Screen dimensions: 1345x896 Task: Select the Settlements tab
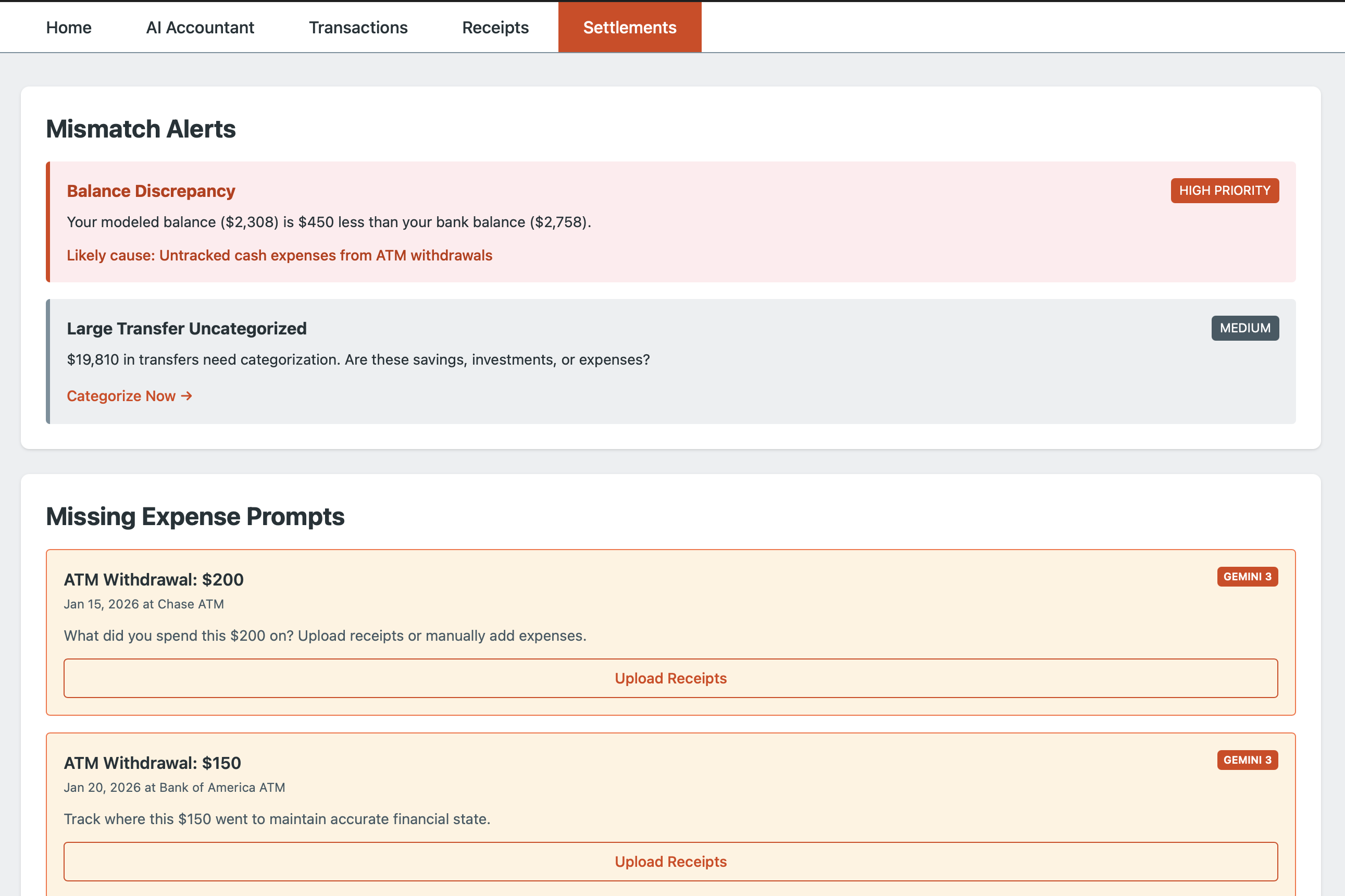[x=630, y=28]
